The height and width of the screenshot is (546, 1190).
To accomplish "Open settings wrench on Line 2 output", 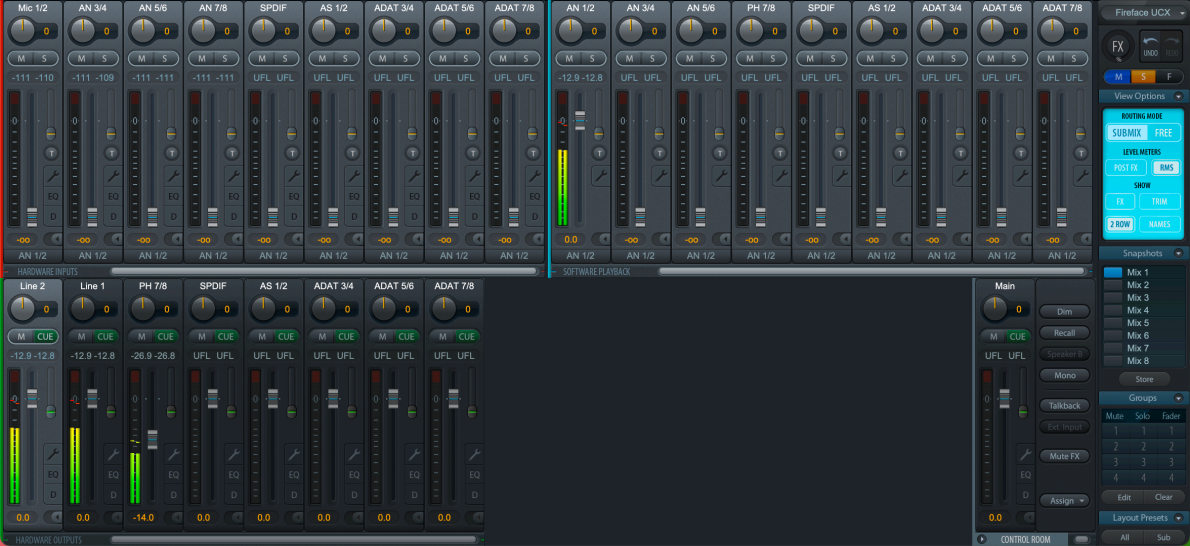I will click(x=53, y=453).
